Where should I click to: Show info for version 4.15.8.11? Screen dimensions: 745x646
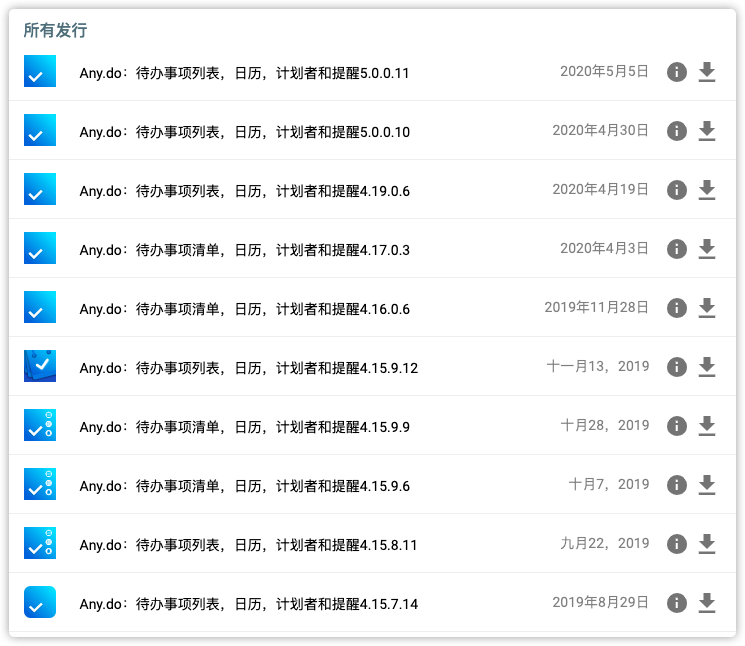tap(677, 544)
